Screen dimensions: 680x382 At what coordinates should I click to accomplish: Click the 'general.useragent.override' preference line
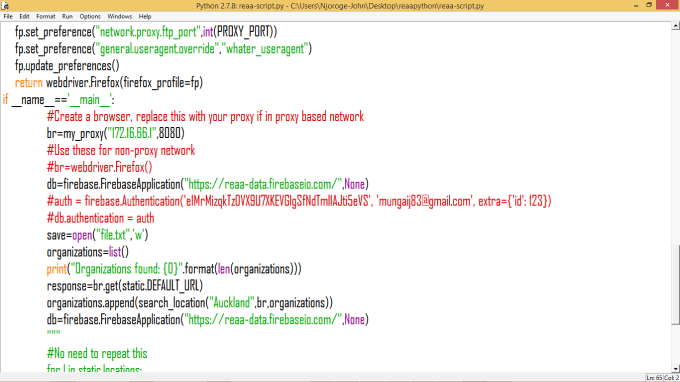163,49
